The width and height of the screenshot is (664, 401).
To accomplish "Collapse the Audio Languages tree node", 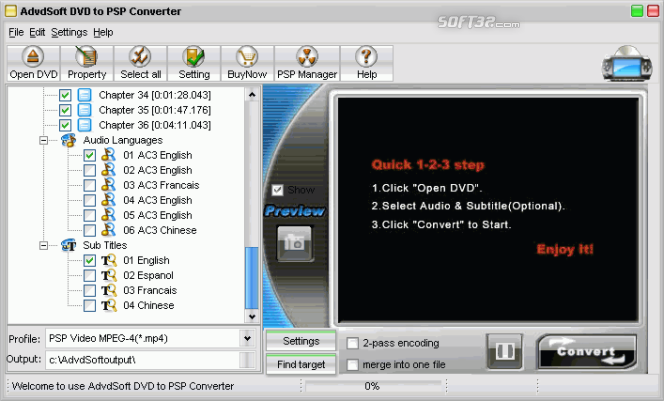I will (x=43, y=140).
